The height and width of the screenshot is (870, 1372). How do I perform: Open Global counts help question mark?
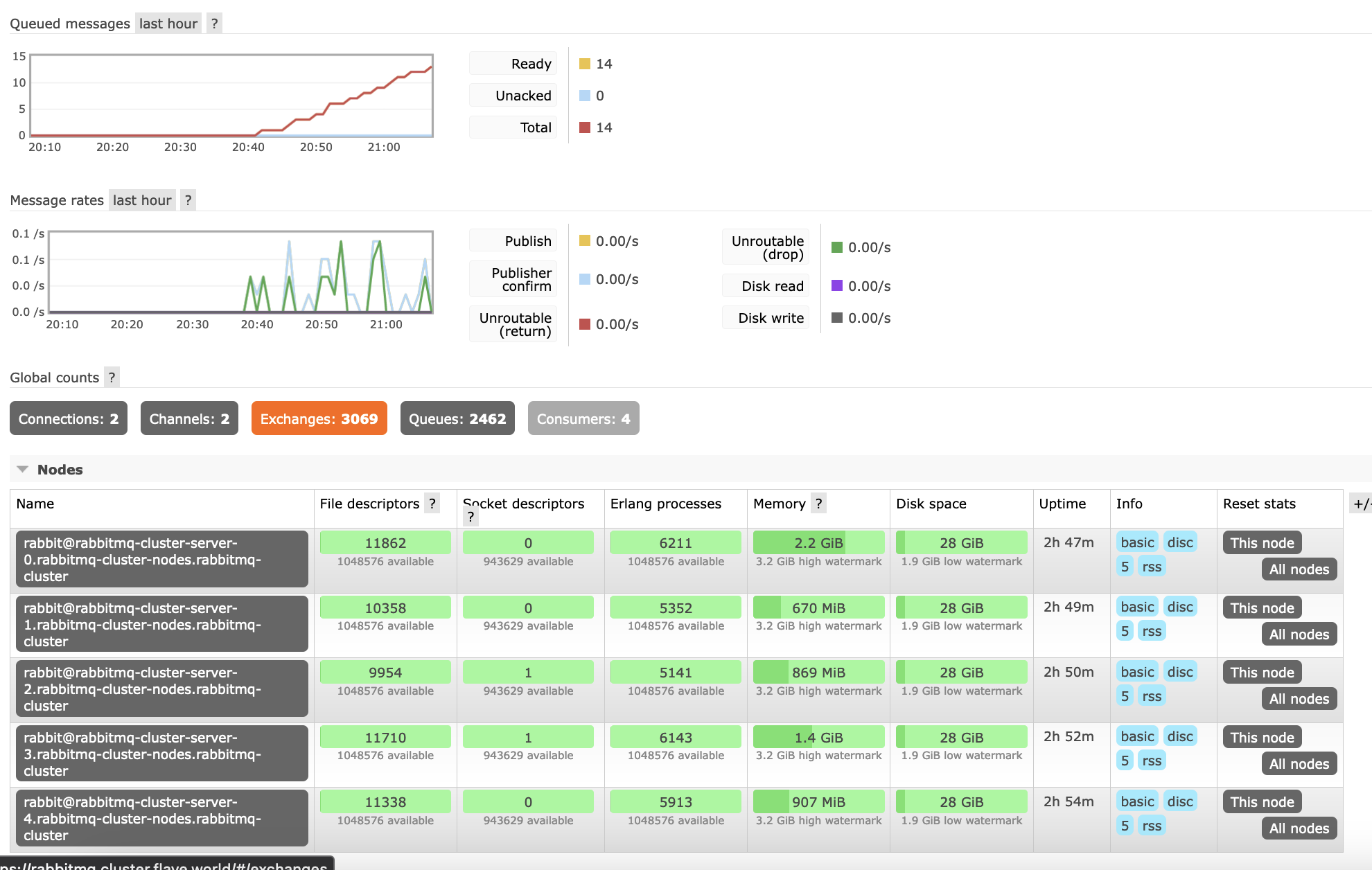click(x=112, y=378)
